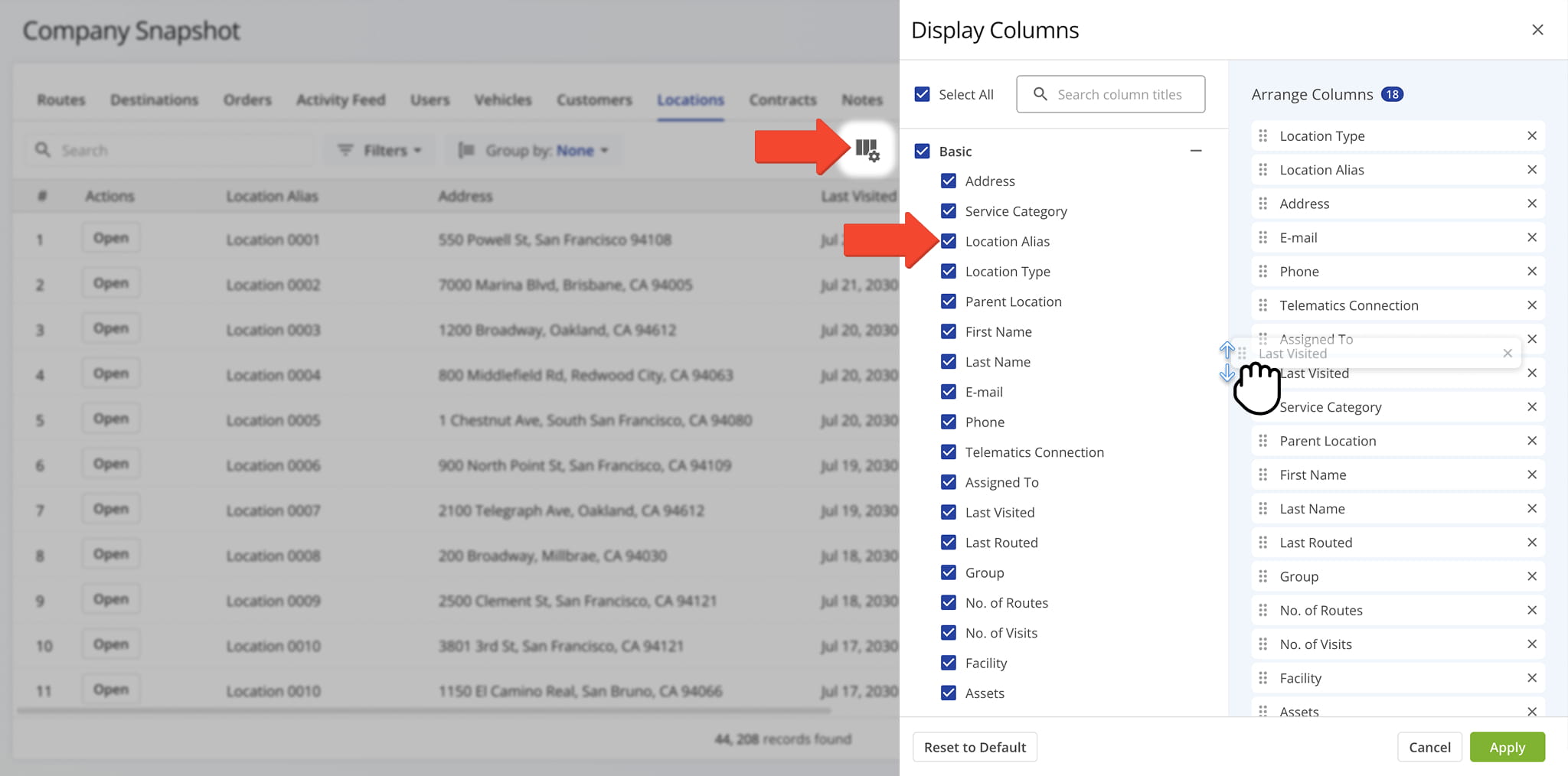This screenshot has height=776, width=1568.
Task: Focus the Search column titles field
Action: tap(1110, 94)
